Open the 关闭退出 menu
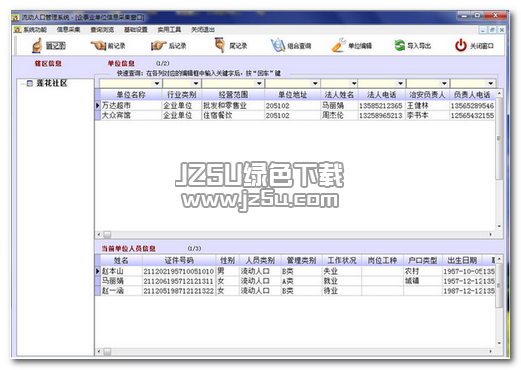Image resolution: width=521 pixels, height=370 pixels. coord(203,30)
